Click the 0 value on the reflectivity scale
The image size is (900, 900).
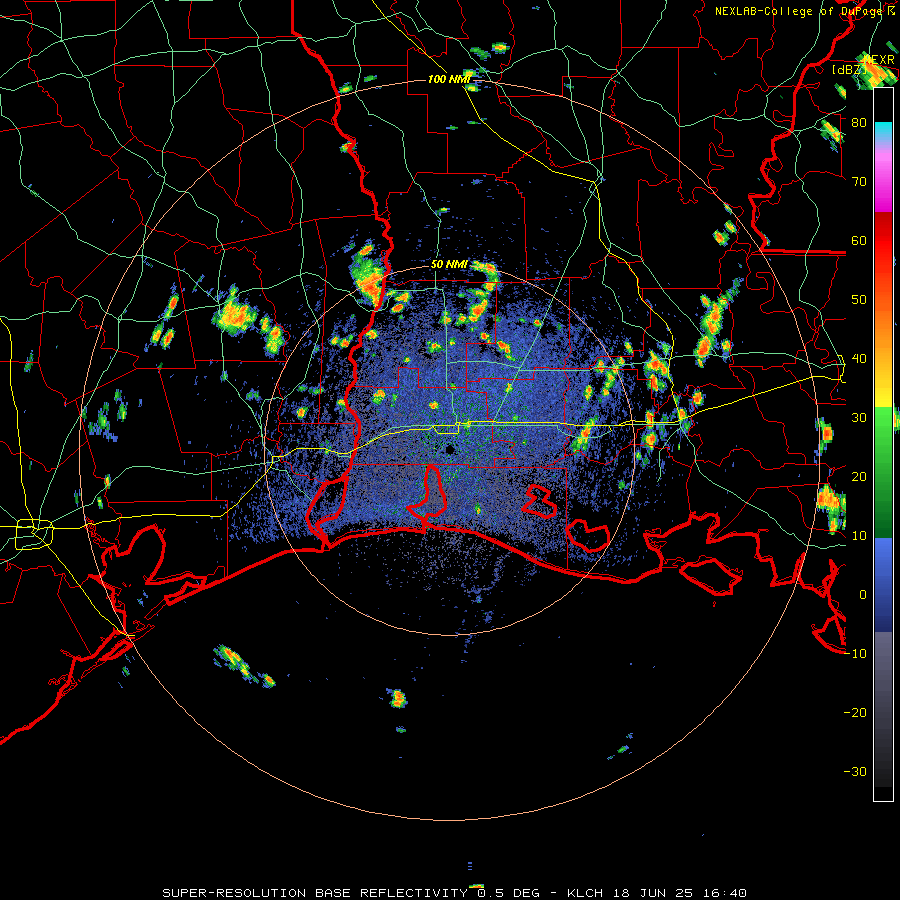coord(863,595)
